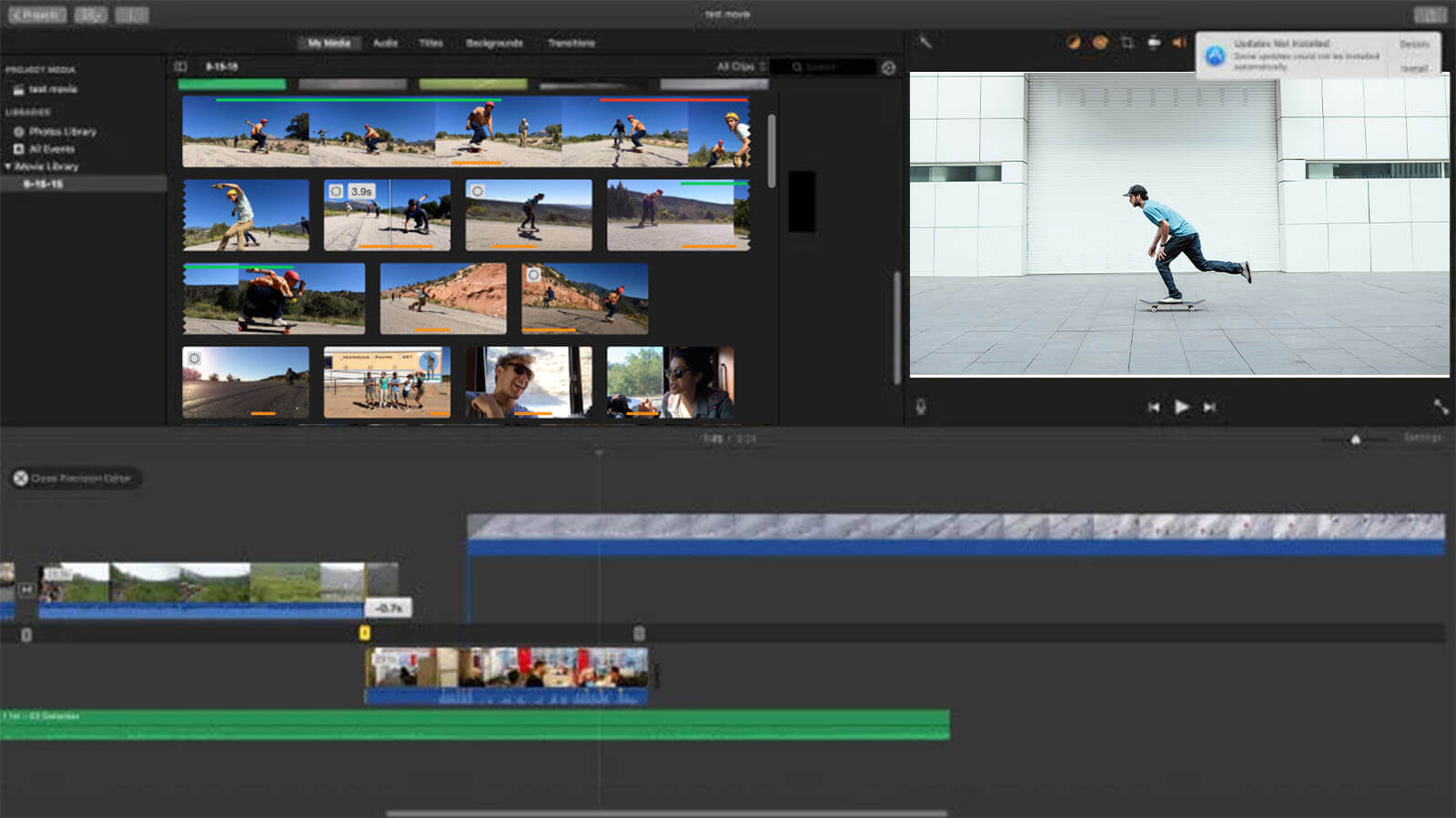This screenshot has height=818, width=1456.
Task: Open timeline Settings
Action: (x=1422, y=438)
